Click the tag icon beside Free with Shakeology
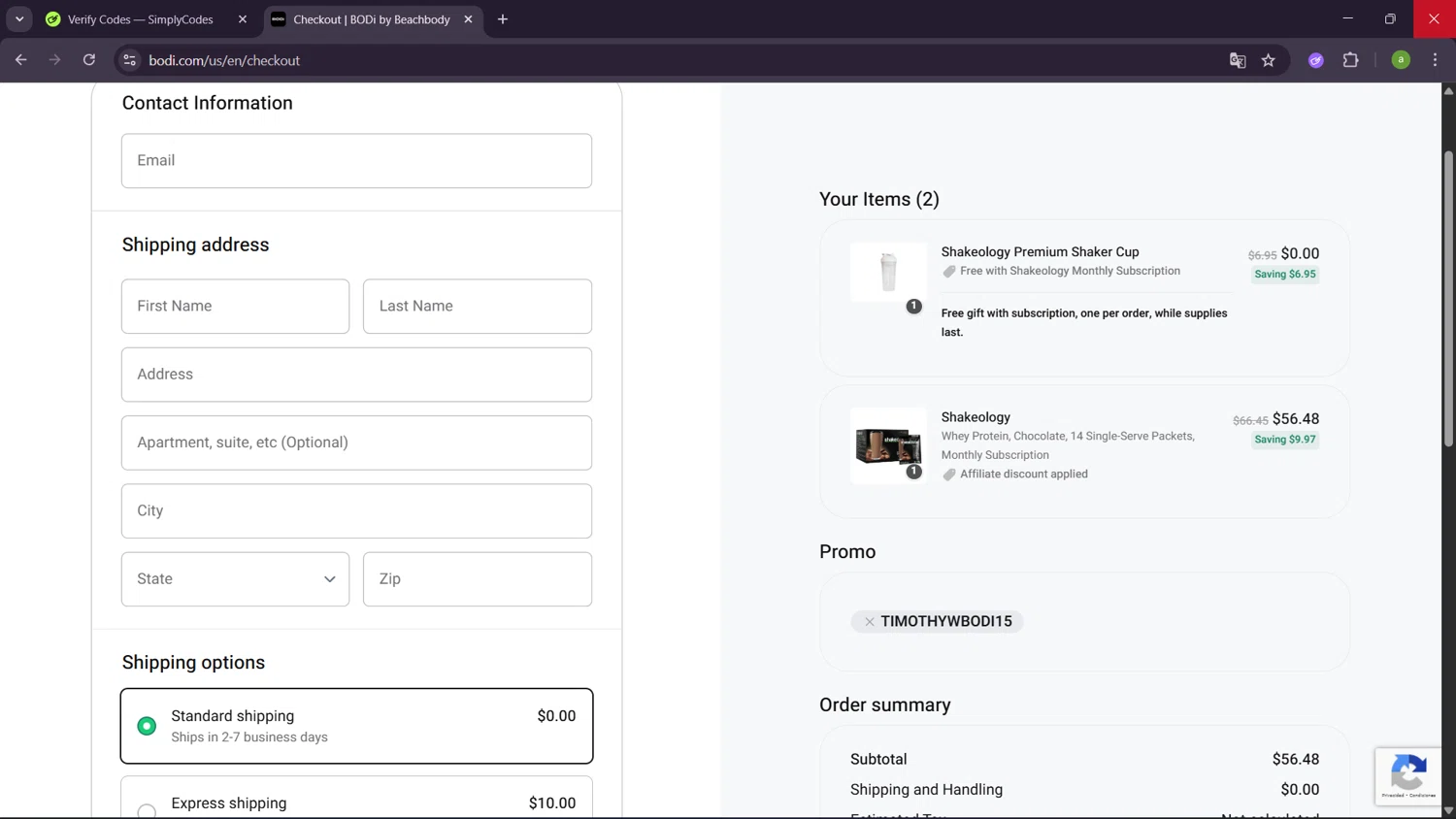The image size is (1456, 819). 949,272
